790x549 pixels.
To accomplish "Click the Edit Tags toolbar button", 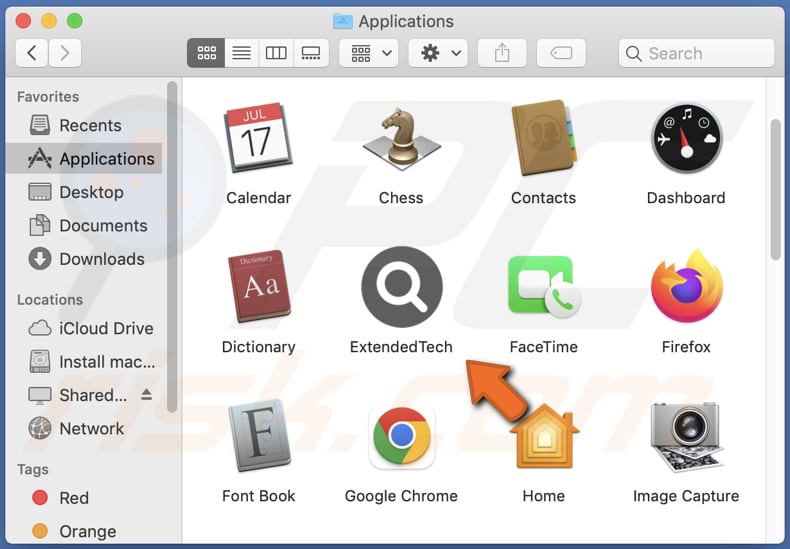I will pyautogui.click(x=561, y=53).
